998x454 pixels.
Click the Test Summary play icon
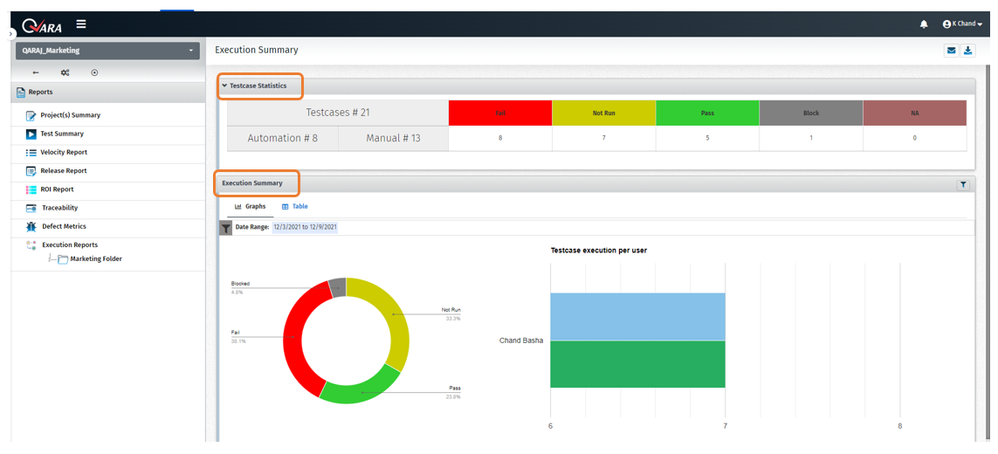point(31,134)
